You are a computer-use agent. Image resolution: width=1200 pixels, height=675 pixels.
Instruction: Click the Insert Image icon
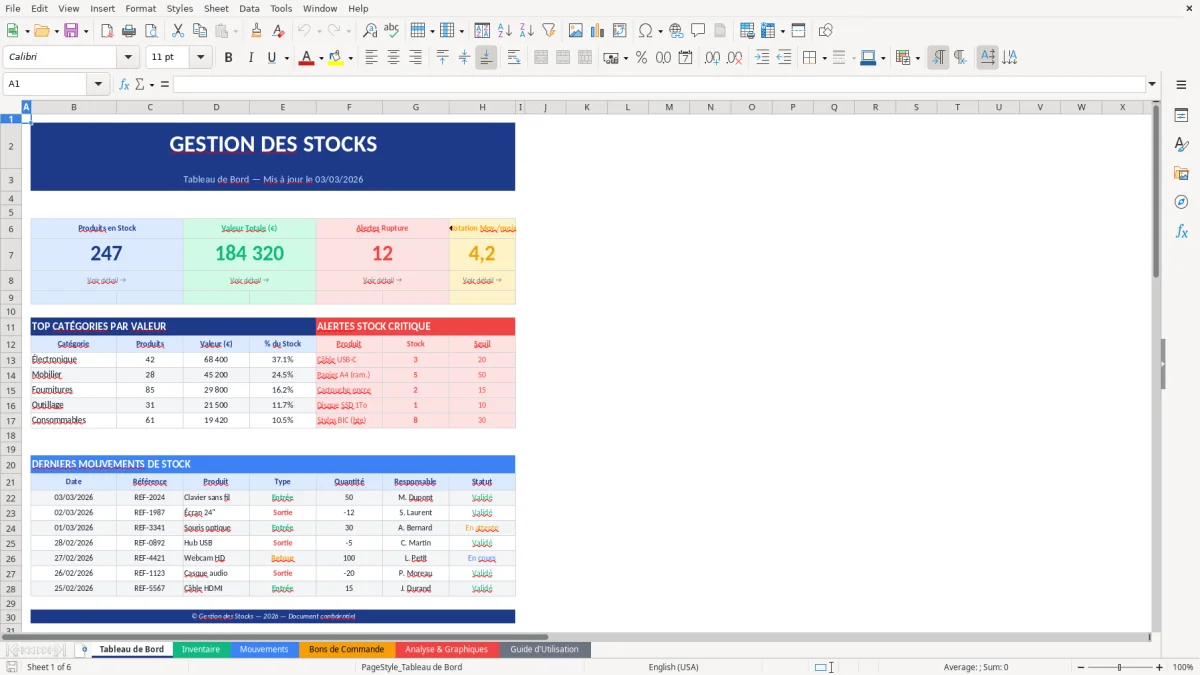click(576, 30)
